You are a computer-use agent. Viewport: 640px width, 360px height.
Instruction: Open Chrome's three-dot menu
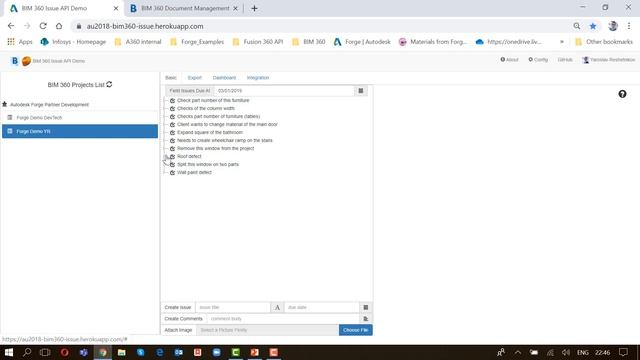click(629, 26)
